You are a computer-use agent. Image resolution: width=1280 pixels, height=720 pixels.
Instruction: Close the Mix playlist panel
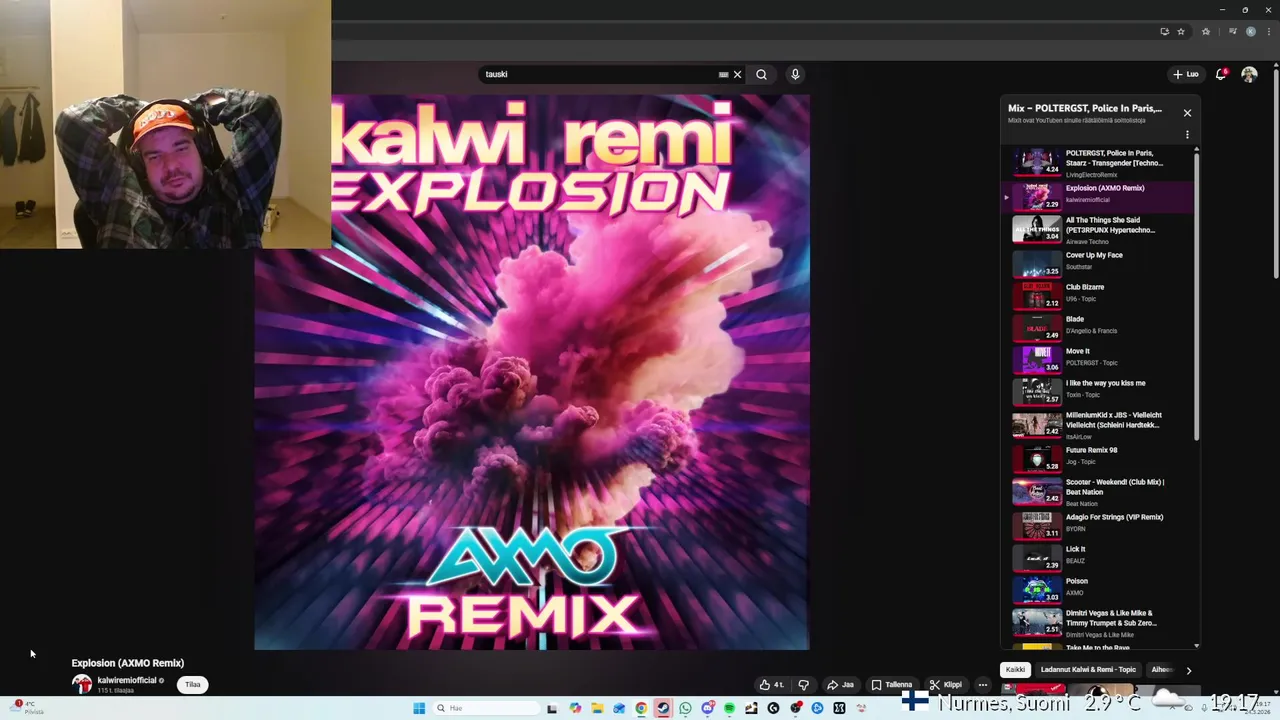point(1187,113)
